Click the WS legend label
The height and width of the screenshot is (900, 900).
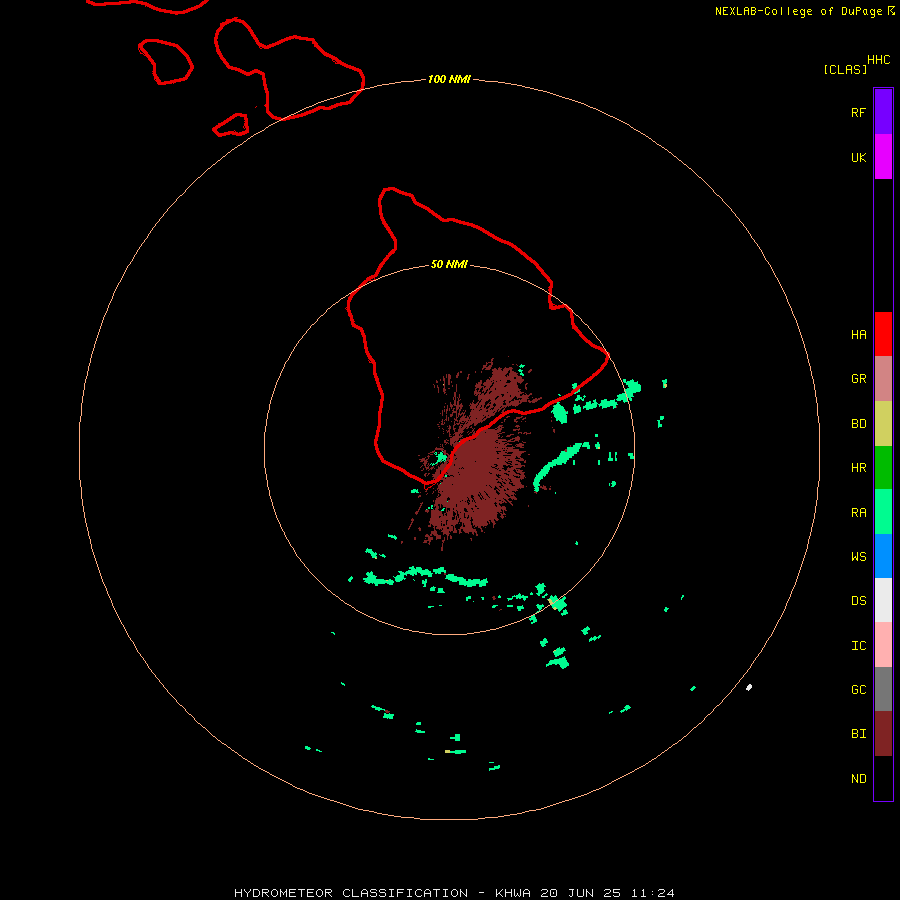[x=858, y=557]
